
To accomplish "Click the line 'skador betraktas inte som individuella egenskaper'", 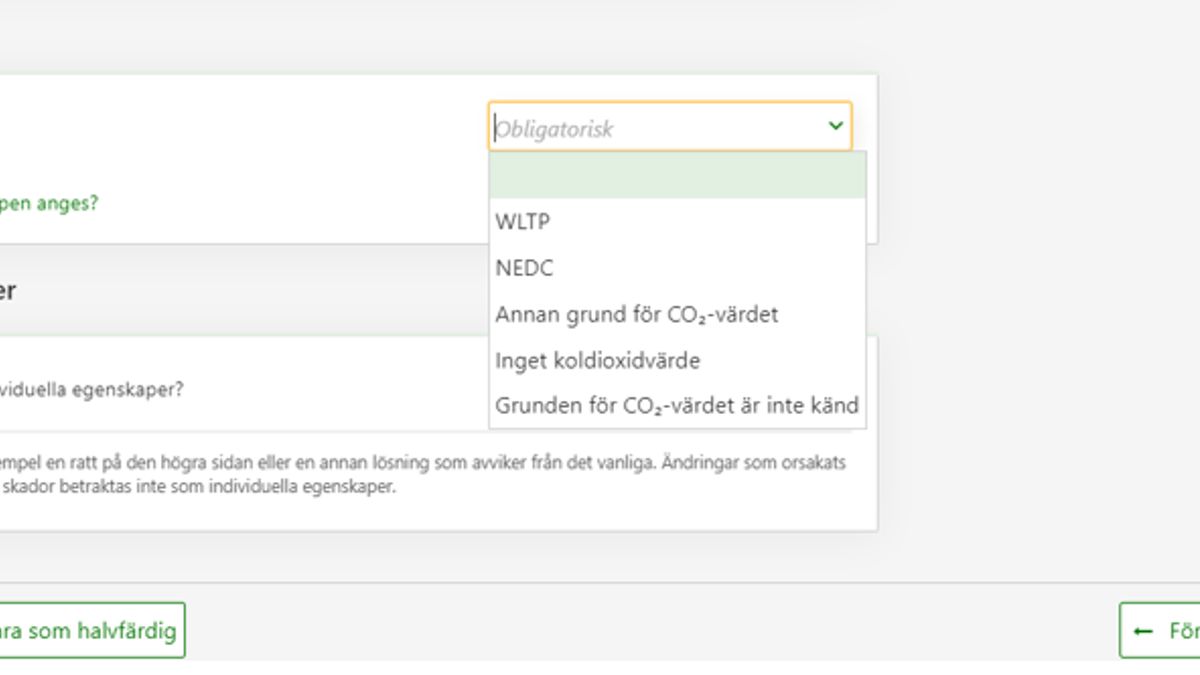I will point(198,488).
